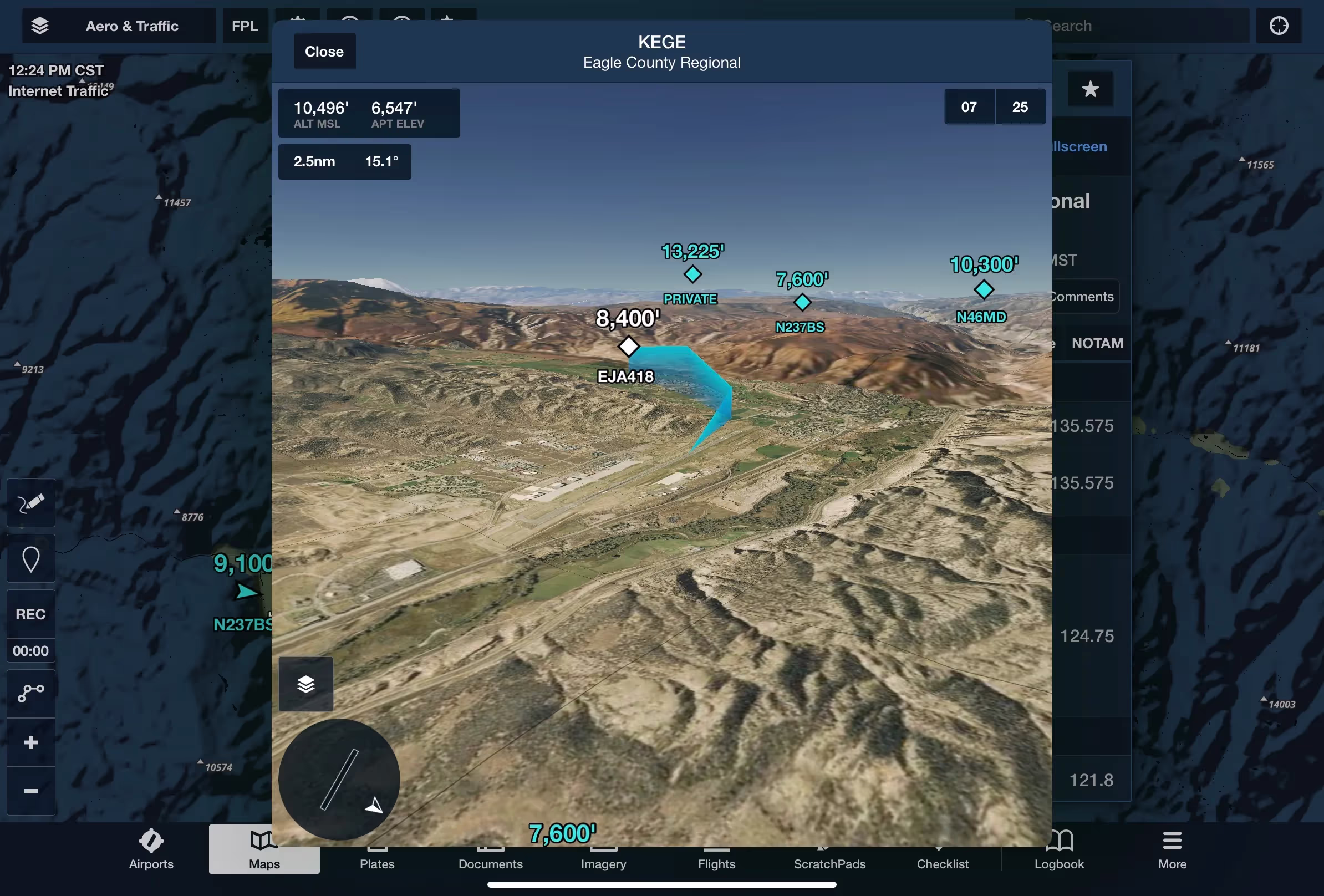Image resolution: width=1324 pixels, height=896 pixels.
Task: Tap the 8,400' altitude label for EJA418
Action: click(x=628, y=318)
